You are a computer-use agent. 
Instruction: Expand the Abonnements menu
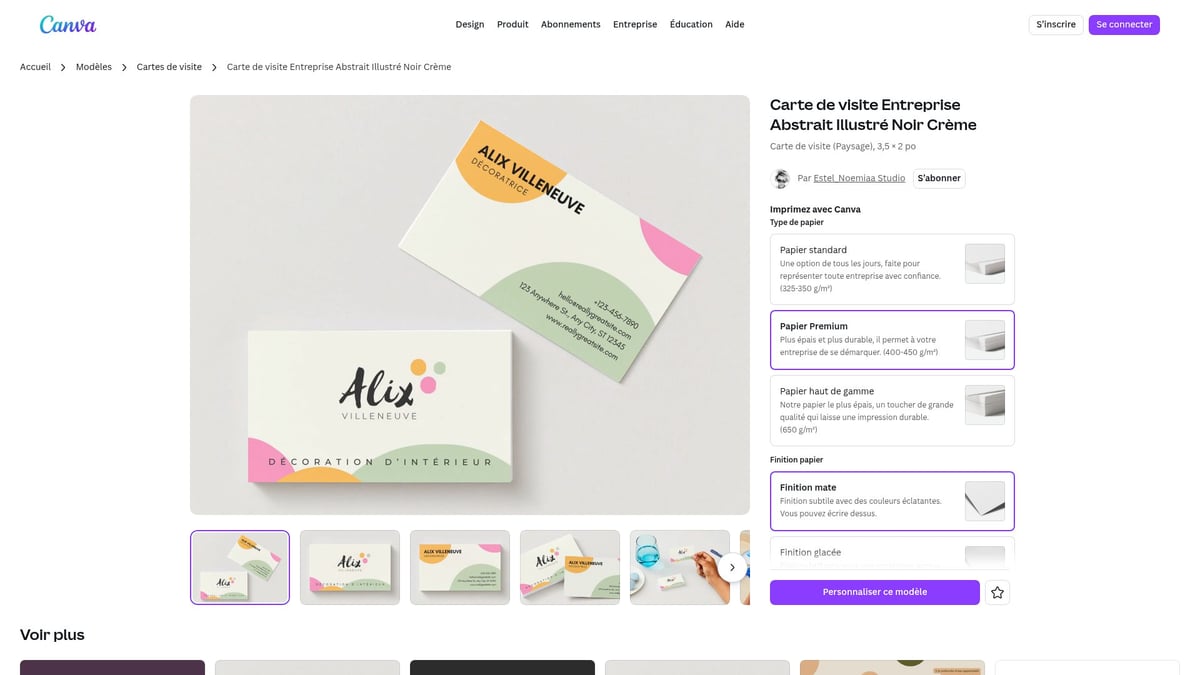pyautogui.click(x=571, y=24)
